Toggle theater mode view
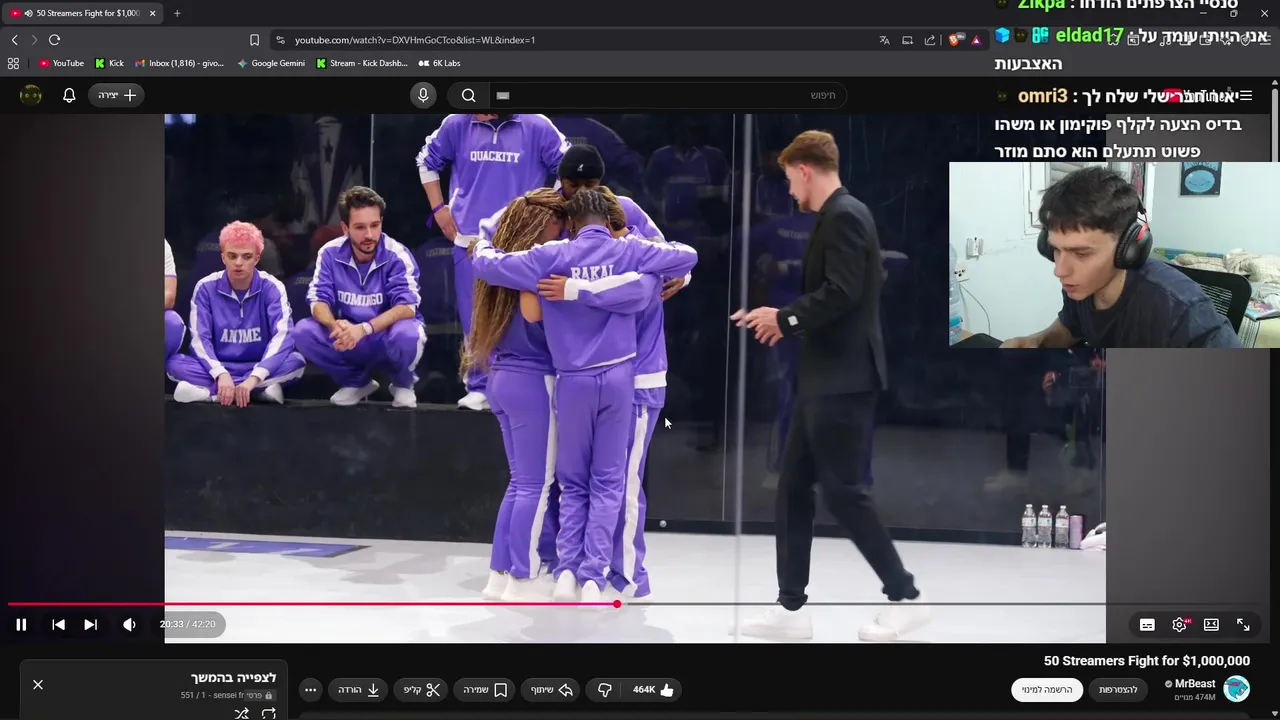The width and height of the screenshot is (1280, 720). point(1211,625)
